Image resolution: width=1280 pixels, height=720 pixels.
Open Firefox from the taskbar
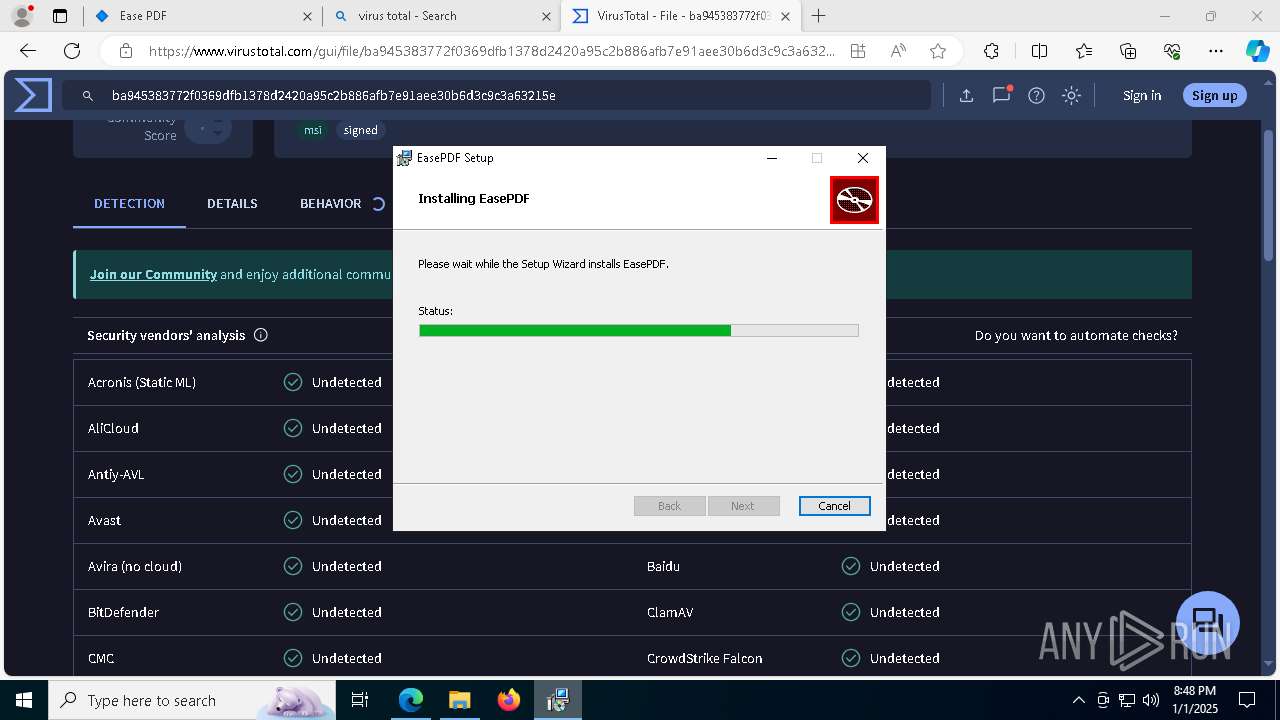[x=509, y=700]
